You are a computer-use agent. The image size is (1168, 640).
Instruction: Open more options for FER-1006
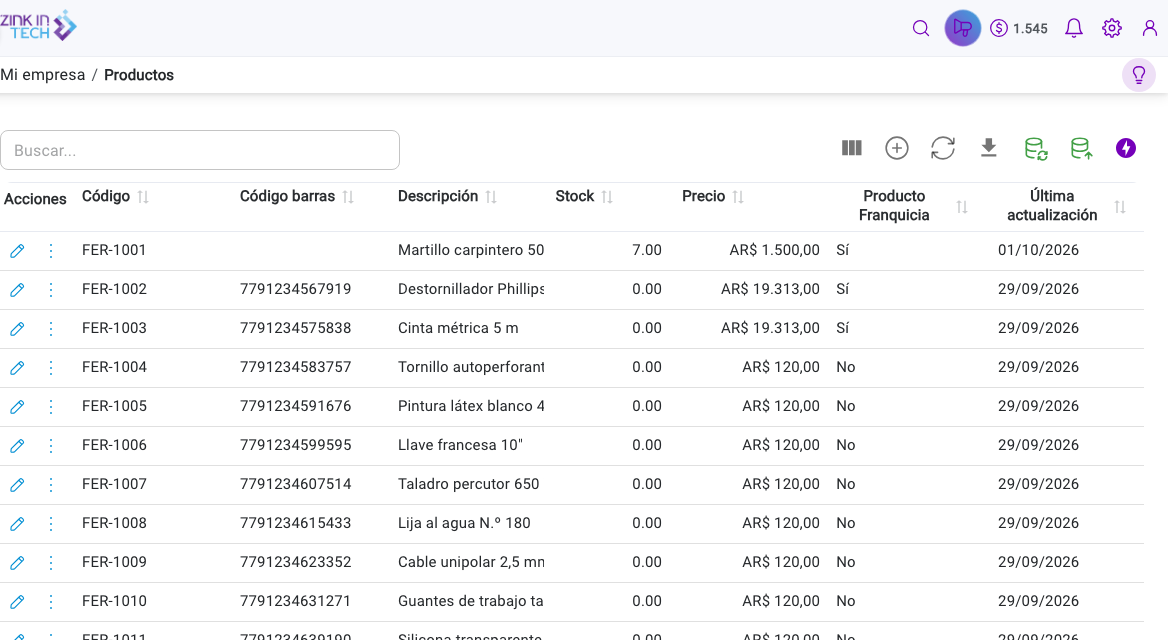coord(51,446)
